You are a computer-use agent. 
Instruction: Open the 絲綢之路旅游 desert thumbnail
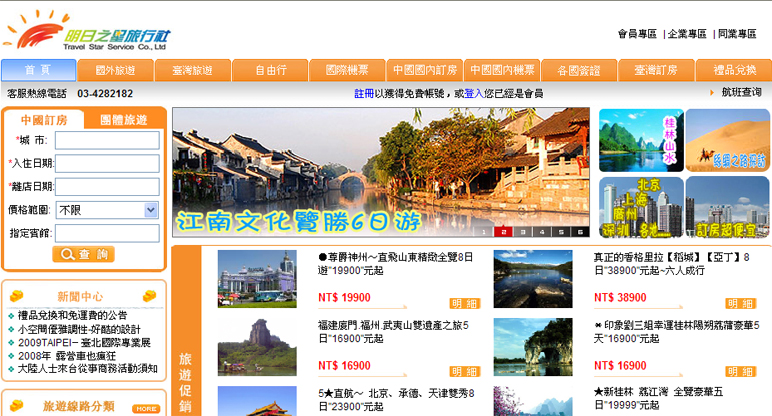727,139
